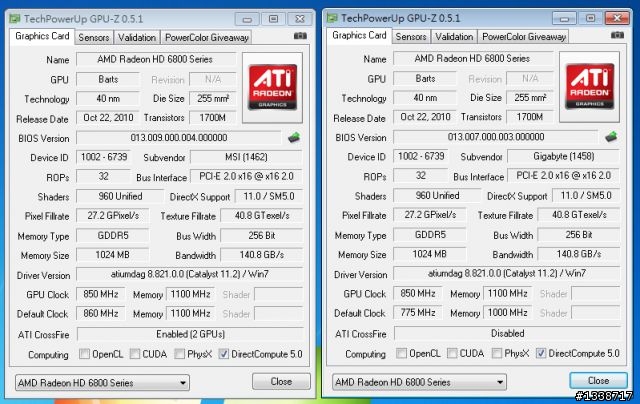Image resolution: width=640 pixels, height=404 pixels.
Task: Click the ATI Radeon logo in left window
Action: [272, 87]
